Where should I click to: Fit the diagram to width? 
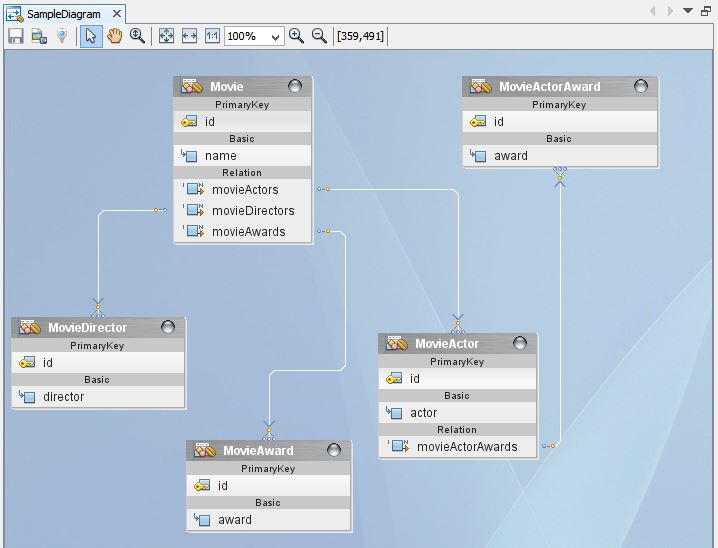pos(189,36)
